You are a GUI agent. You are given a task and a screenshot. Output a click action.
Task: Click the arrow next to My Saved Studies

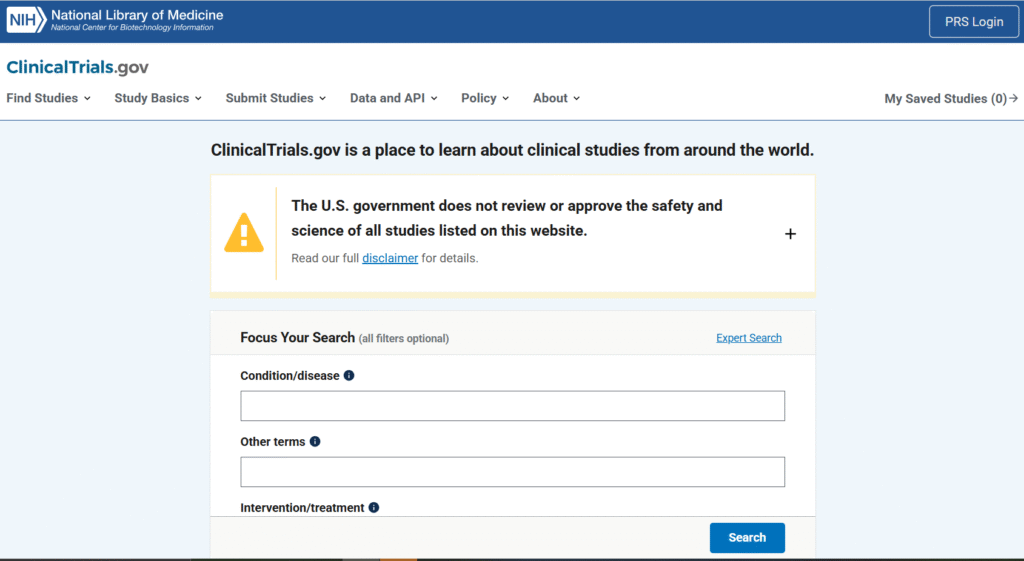pos(1013,98)
